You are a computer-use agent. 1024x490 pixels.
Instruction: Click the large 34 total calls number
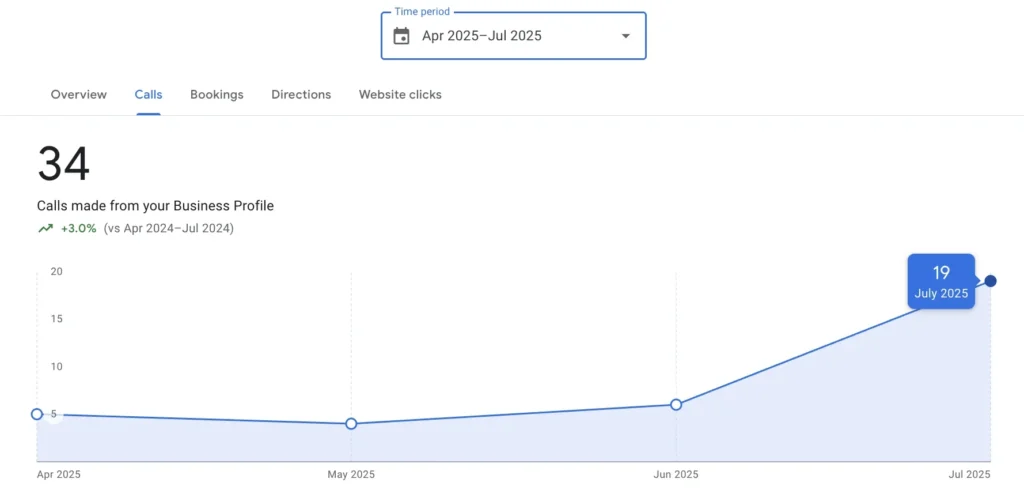point(63,164)
